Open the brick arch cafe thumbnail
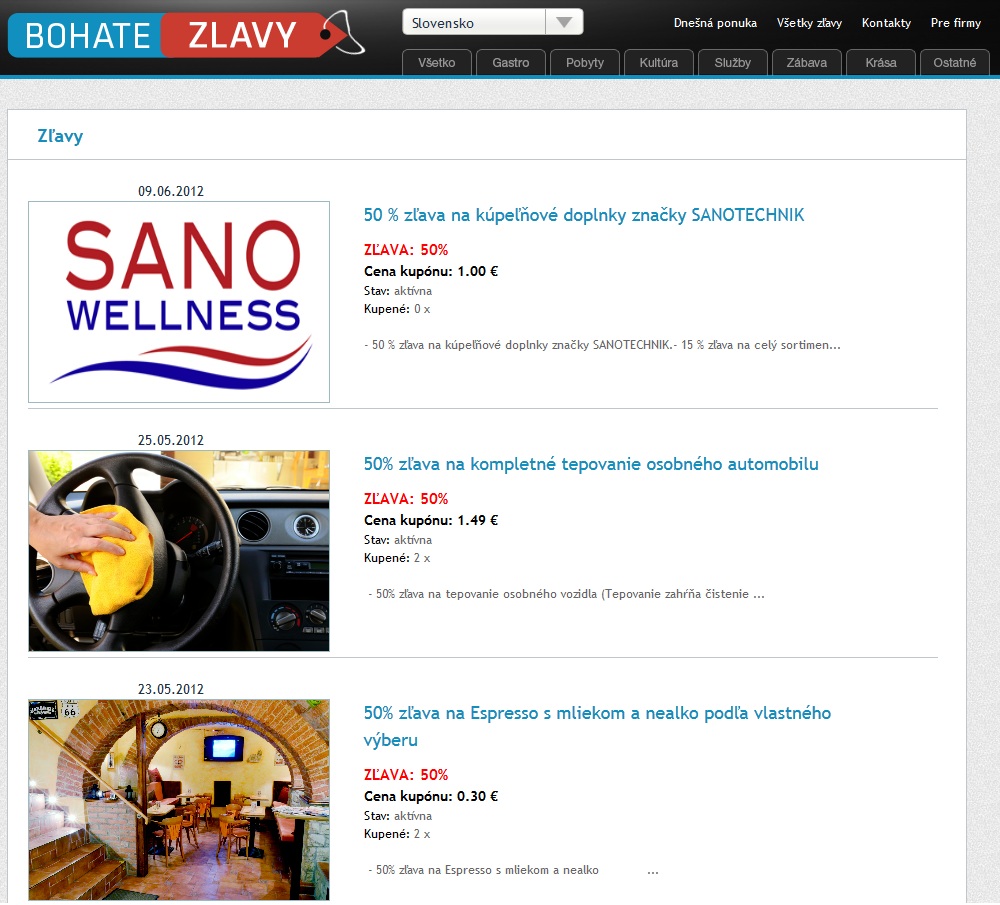The image size is (1000, 905). point(179,800)
